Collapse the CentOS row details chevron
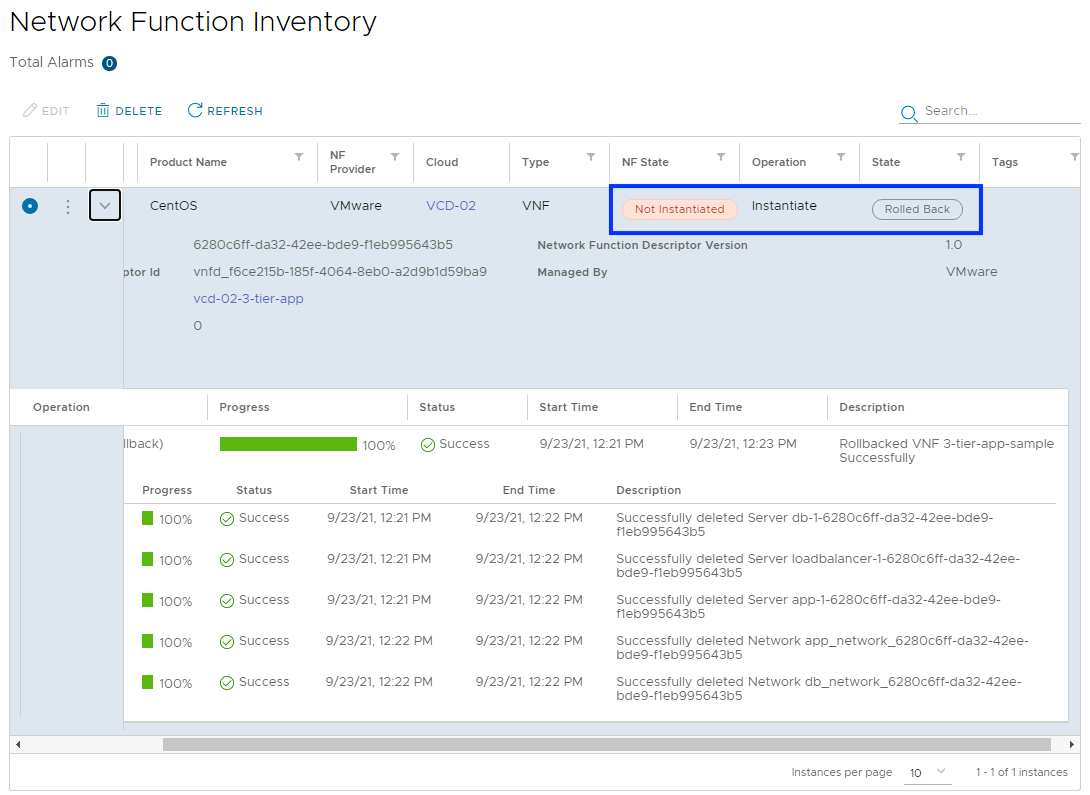 pos(105,206)
